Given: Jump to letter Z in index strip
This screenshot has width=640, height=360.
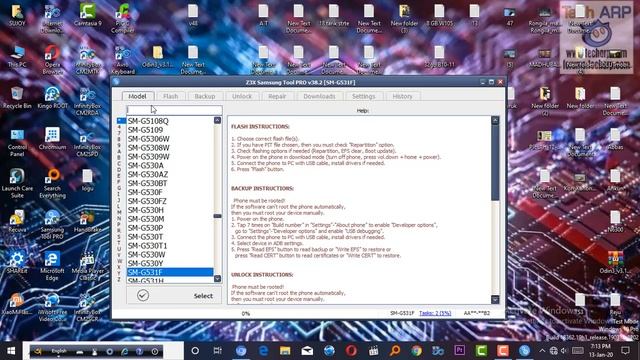Looking at the screenshot, I should (119, 280).
